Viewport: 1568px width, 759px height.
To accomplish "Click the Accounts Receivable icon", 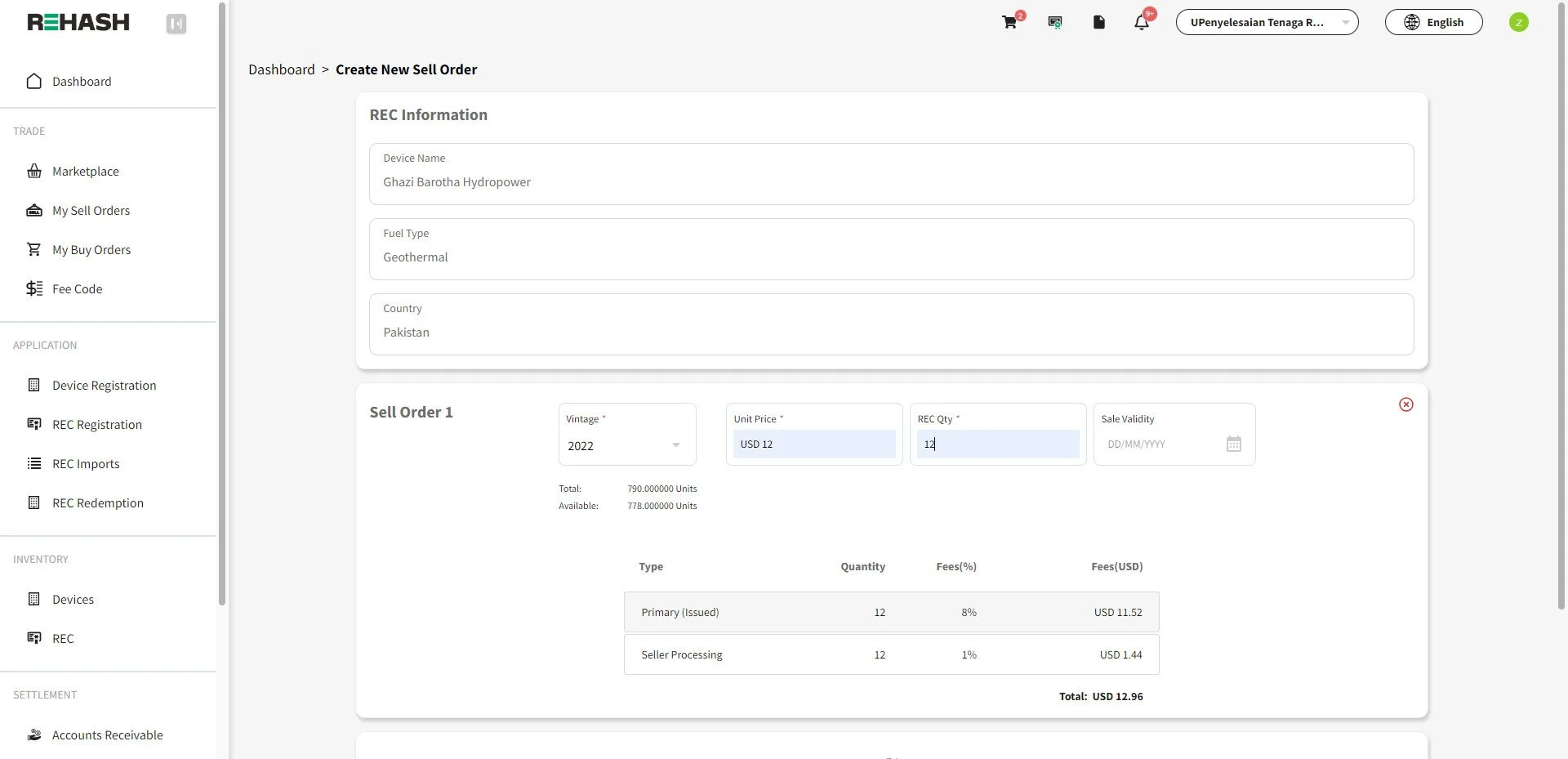I will tap(34, 734).
